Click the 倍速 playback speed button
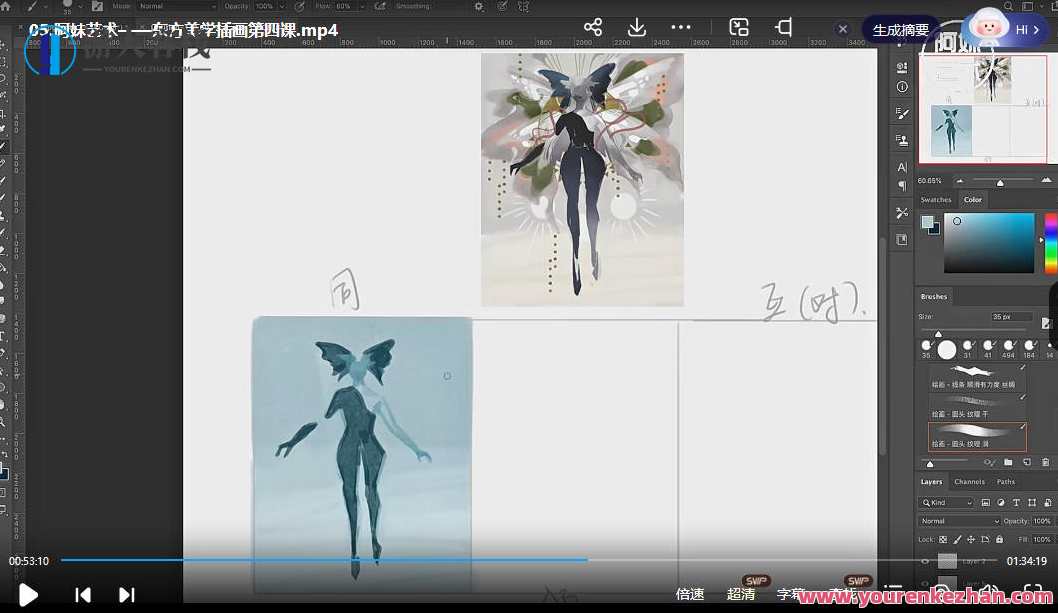The height and width of the screenshot is (613, 1058). click(x=689, y=592)
